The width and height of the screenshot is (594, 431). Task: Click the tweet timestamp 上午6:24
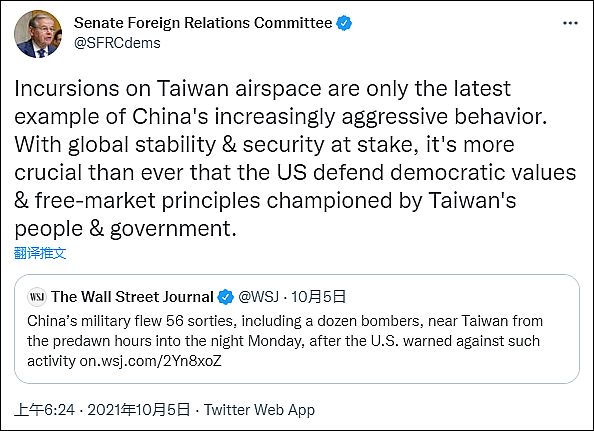point(44,410)
